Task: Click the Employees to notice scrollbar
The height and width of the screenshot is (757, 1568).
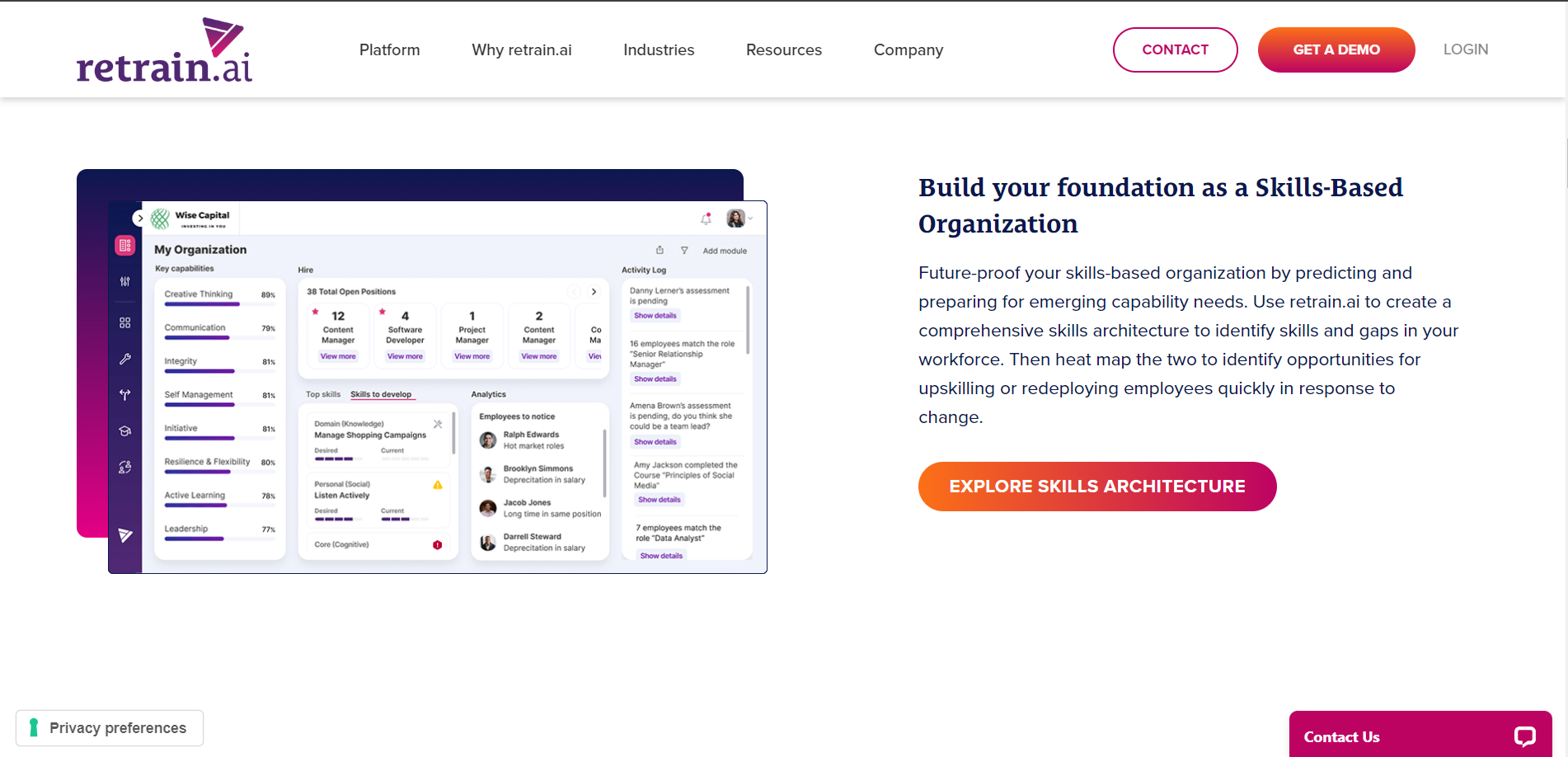Action: tap(605, 463)
